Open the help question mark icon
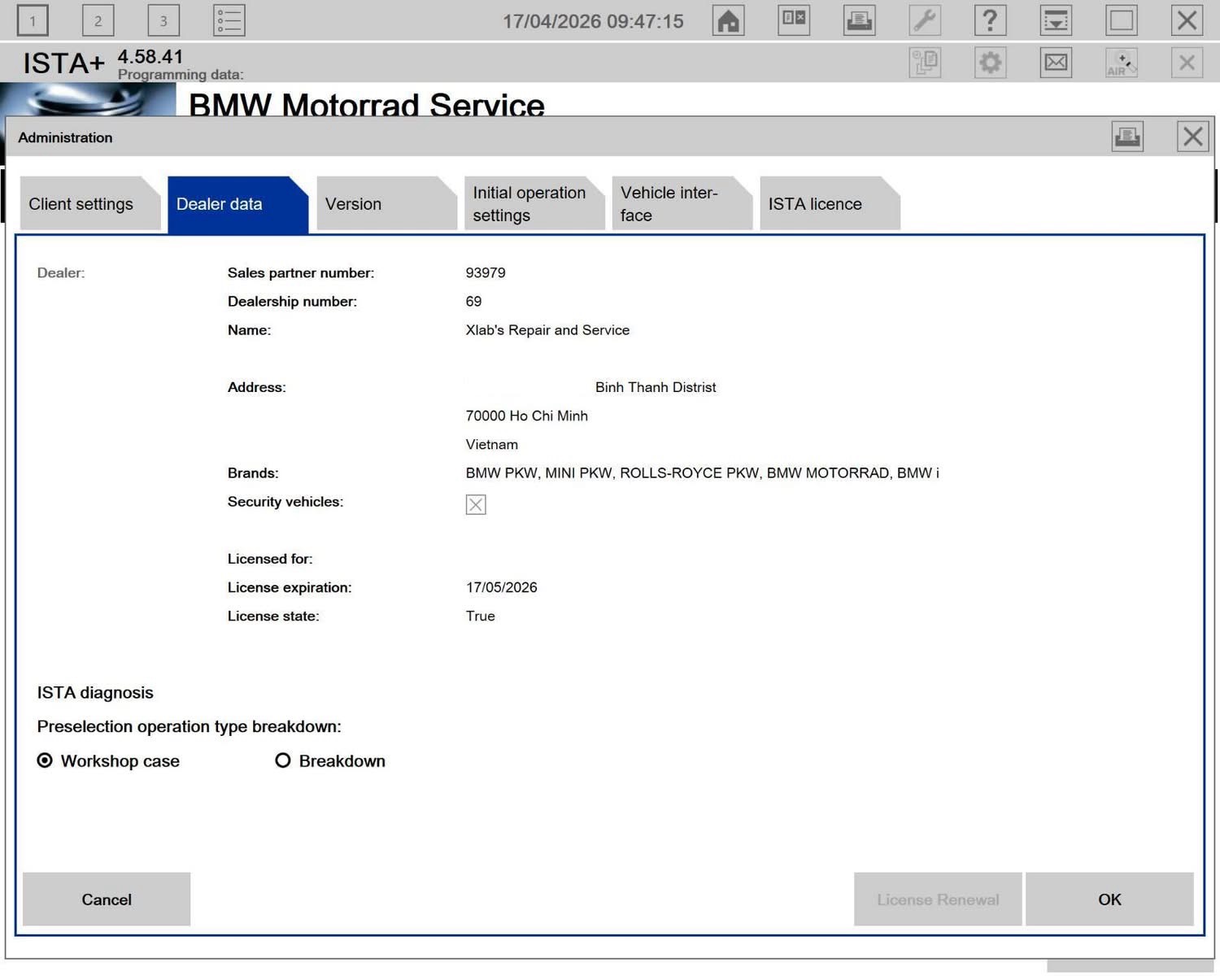Screen dimensions: 1220x980 point(990,20)
